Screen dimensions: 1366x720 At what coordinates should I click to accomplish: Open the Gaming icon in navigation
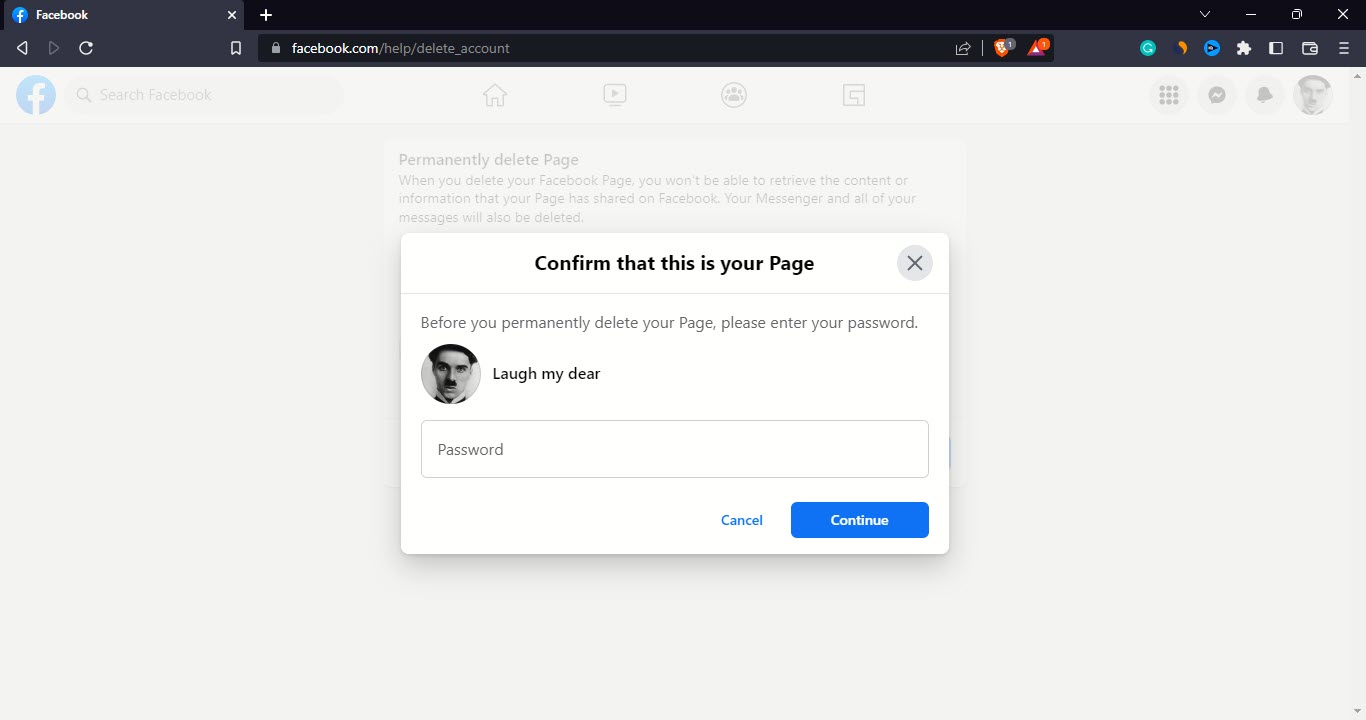[x=853, y=95]
